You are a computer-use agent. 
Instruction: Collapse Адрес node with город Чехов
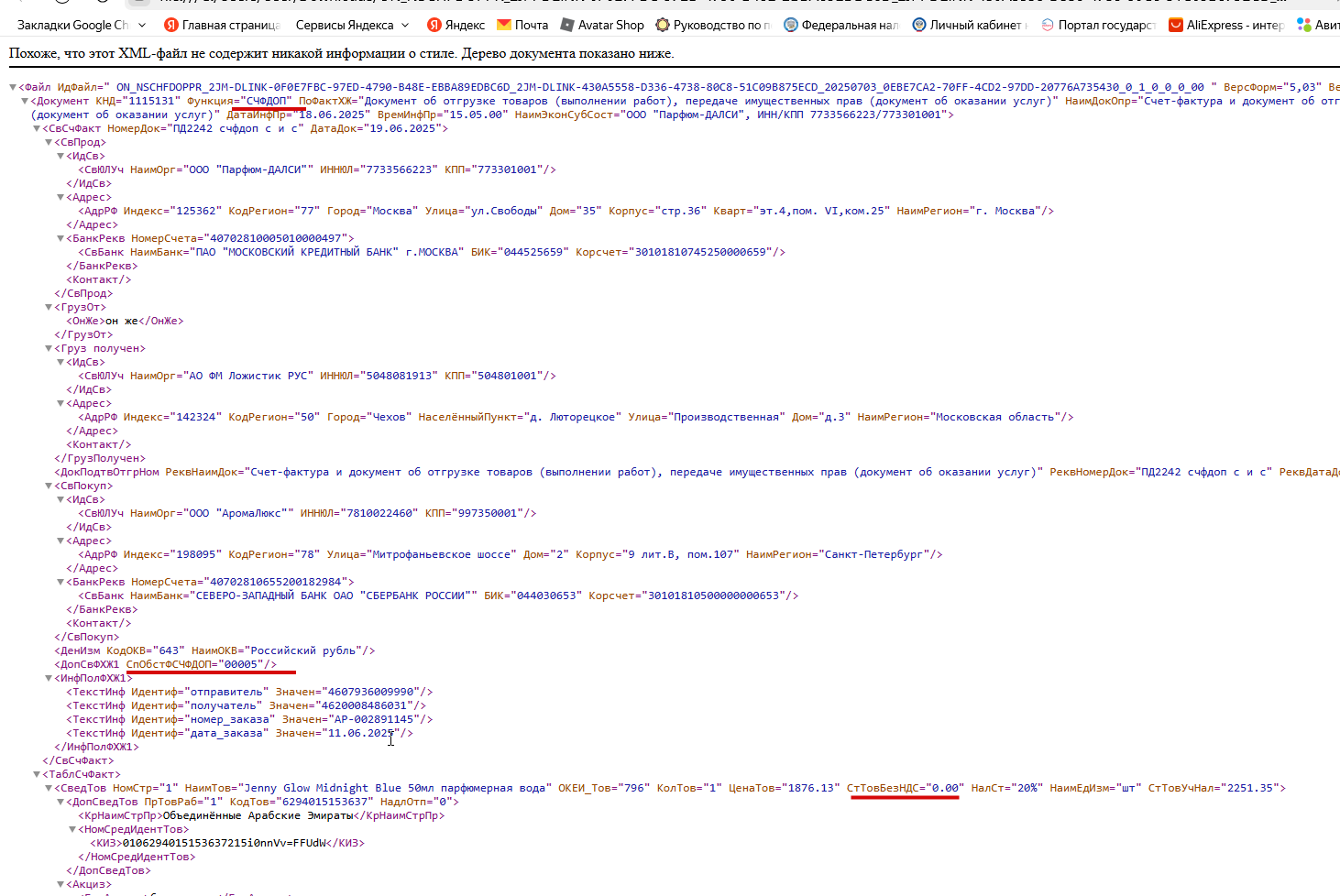click(x=61, y=404)
